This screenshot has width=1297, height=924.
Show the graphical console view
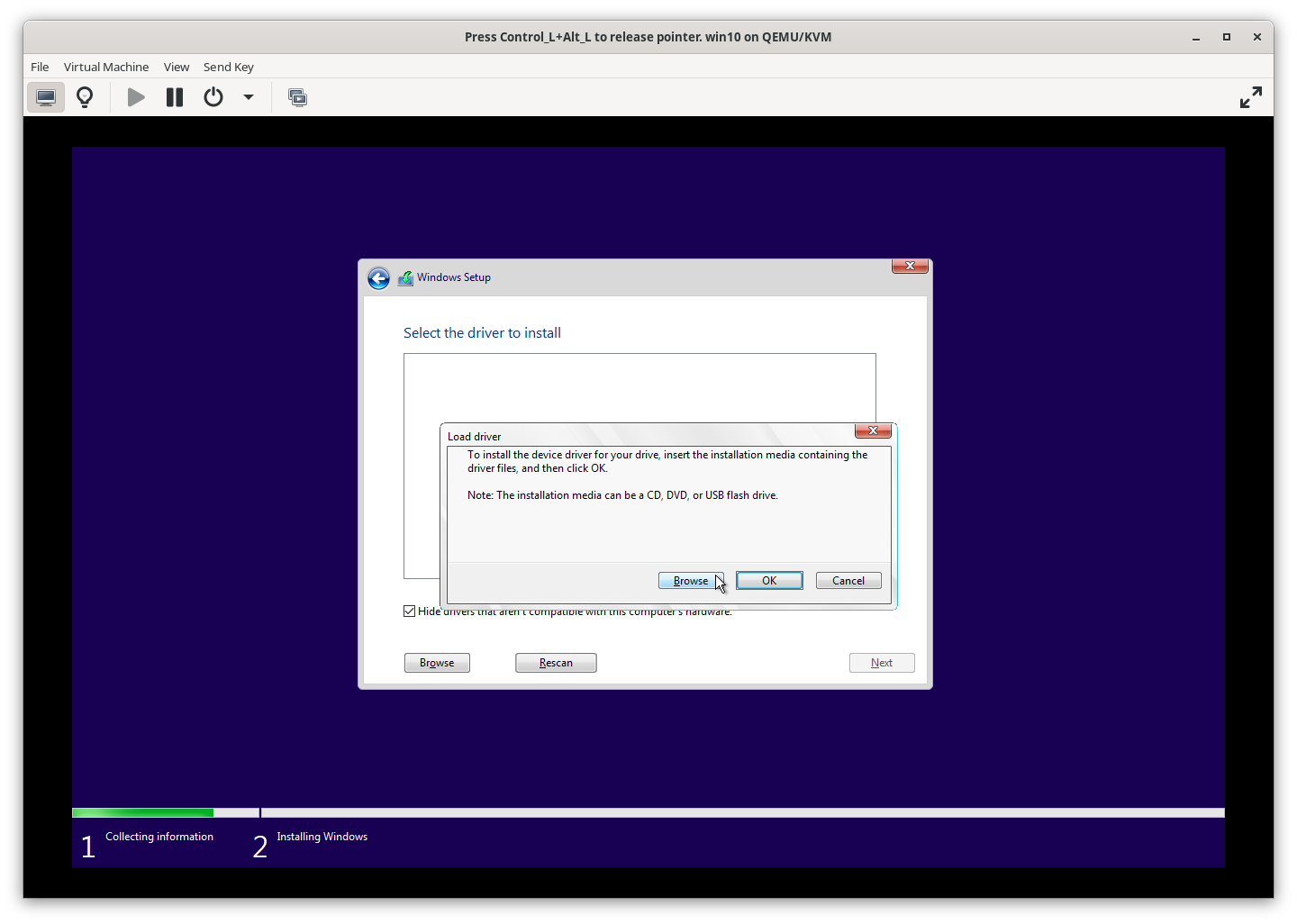(46, 97)
